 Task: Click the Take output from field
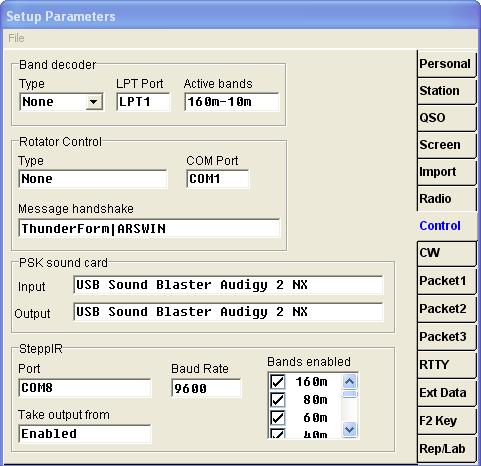(x=85, y=434)
